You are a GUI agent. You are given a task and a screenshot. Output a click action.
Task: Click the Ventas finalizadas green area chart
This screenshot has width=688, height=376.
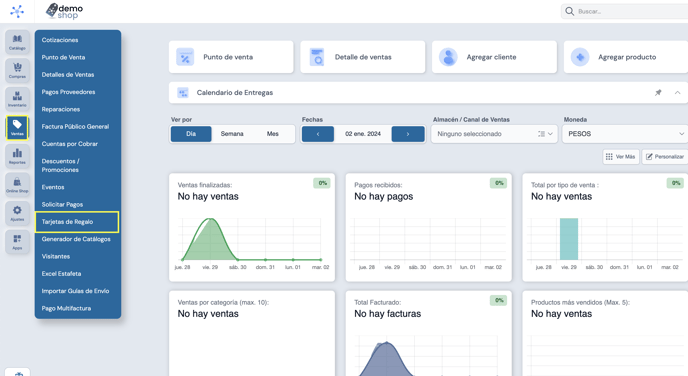[210, 241]
